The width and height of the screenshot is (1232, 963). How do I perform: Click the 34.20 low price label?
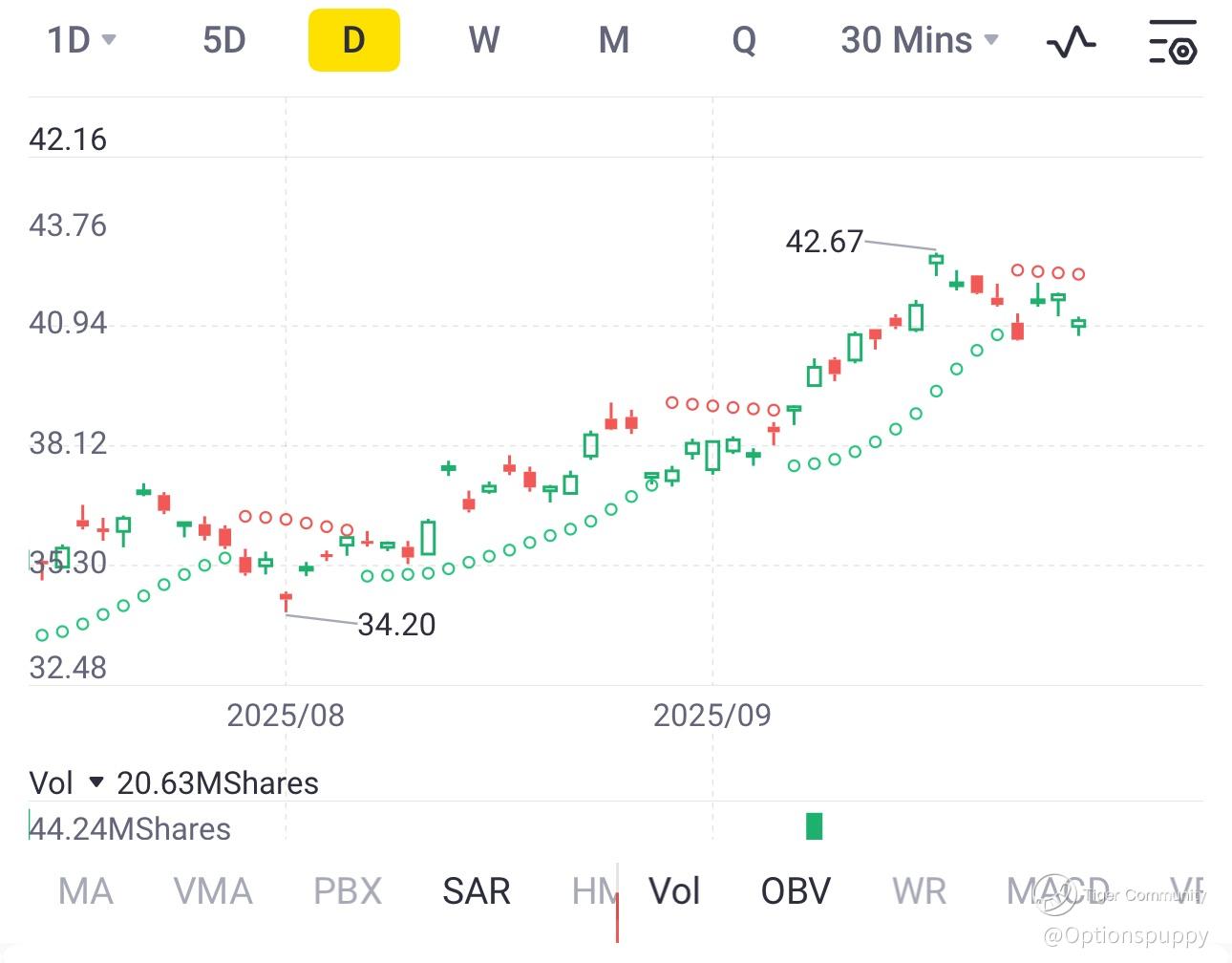(396, 625)
